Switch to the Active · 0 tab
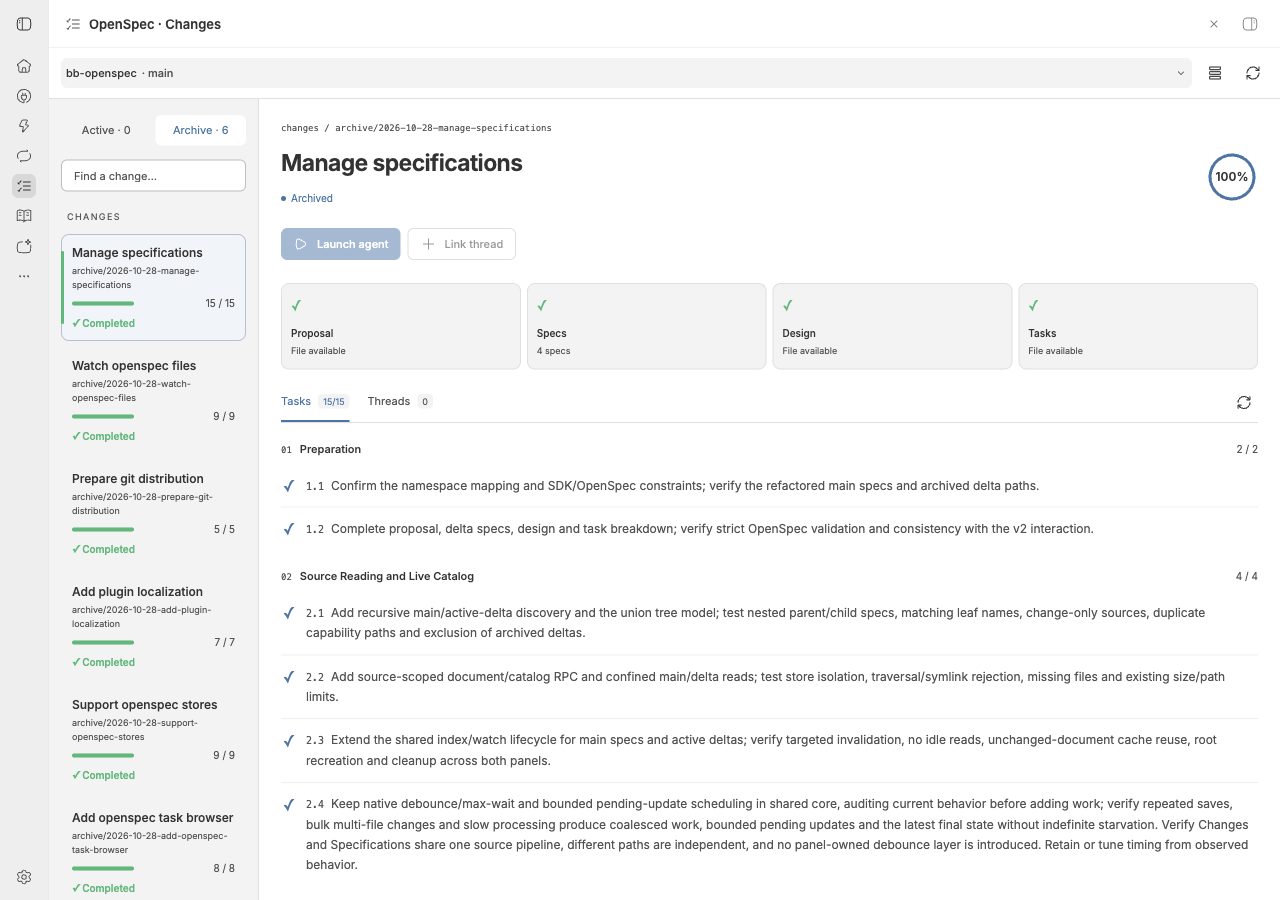This screenshot has width=1280, height=900. click(x=106, y=130)
